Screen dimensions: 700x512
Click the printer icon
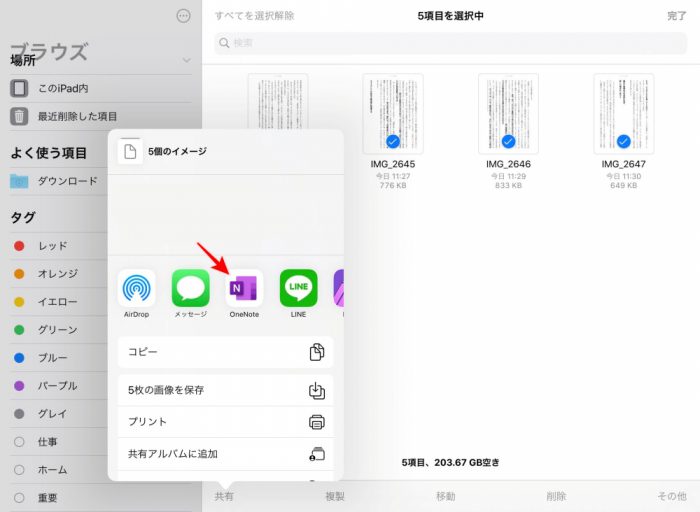(x=317, y=422)
